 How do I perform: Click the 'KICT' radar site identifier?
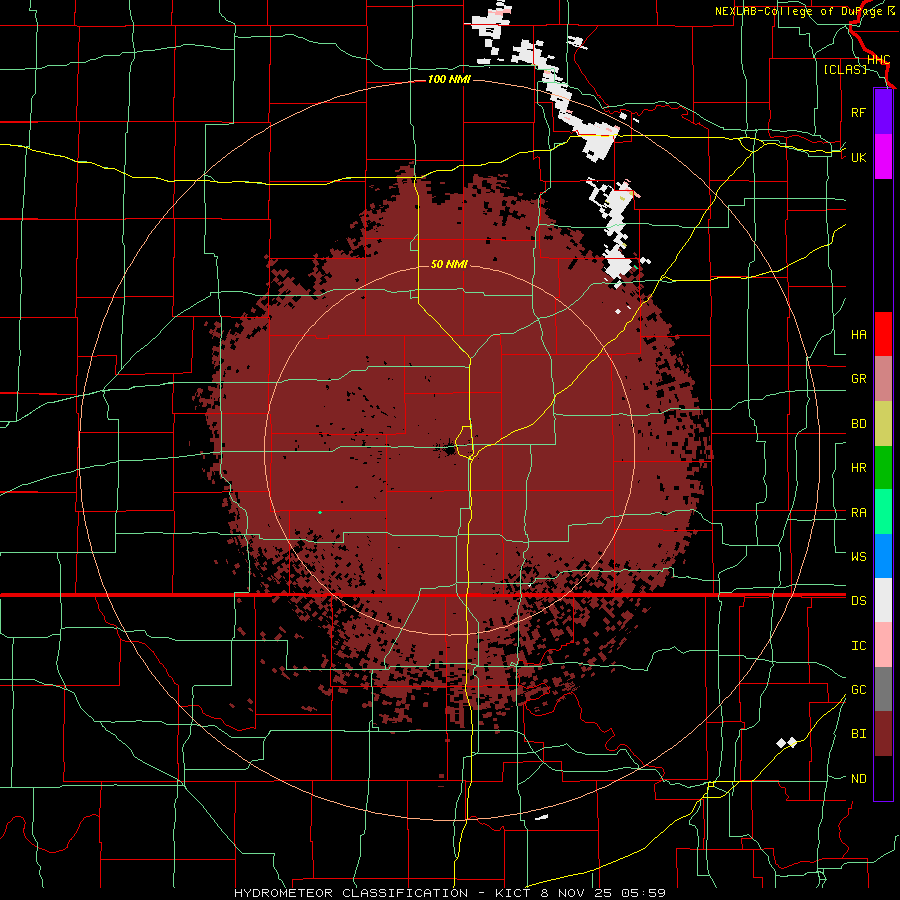(x=514, y=893)
